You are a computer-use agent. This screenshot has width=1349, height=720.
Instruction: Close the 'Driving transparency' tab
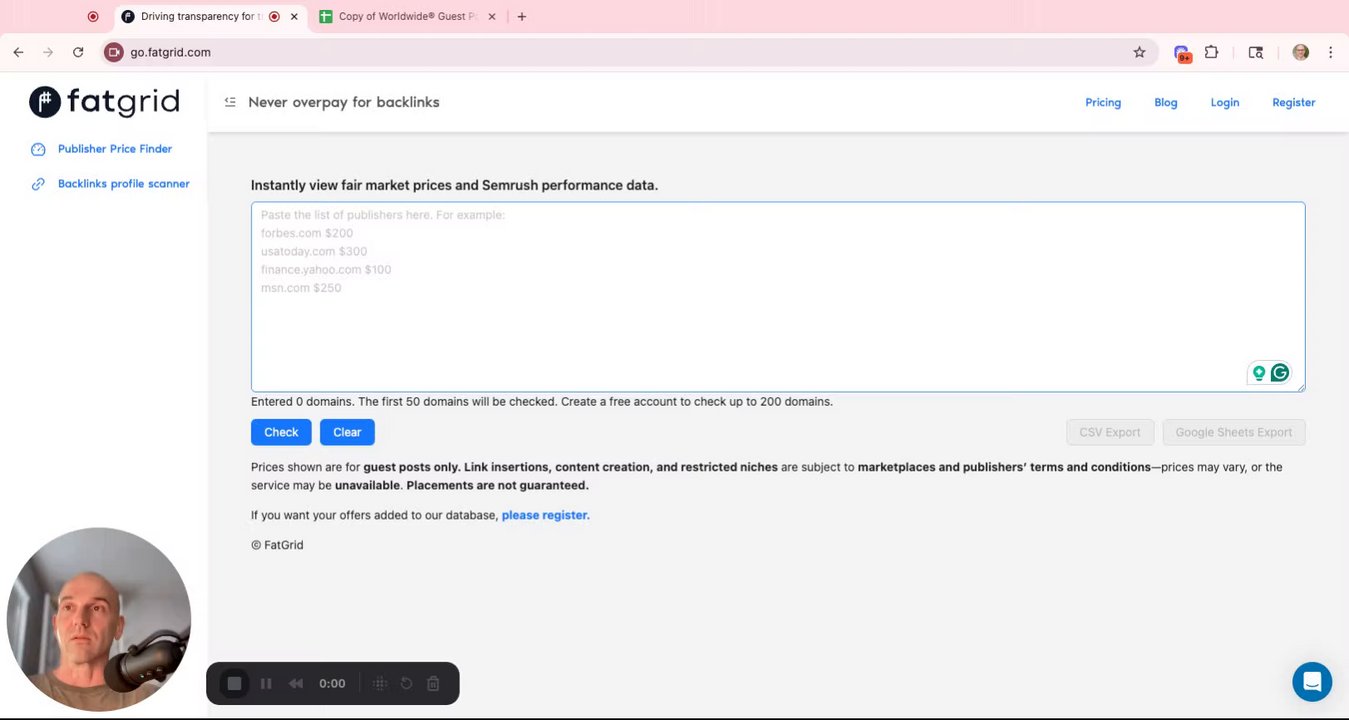click(294, 16)
